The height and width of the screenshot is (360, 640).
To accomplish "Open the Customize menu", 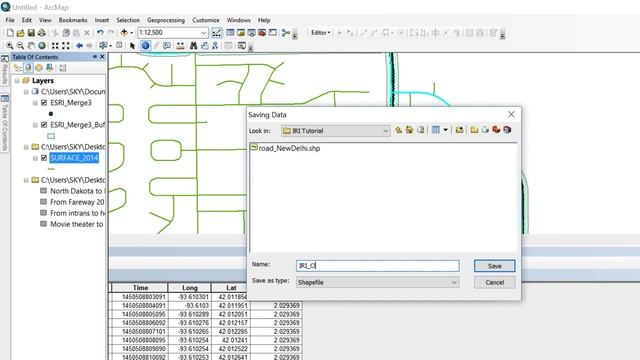I will [206, 20].
